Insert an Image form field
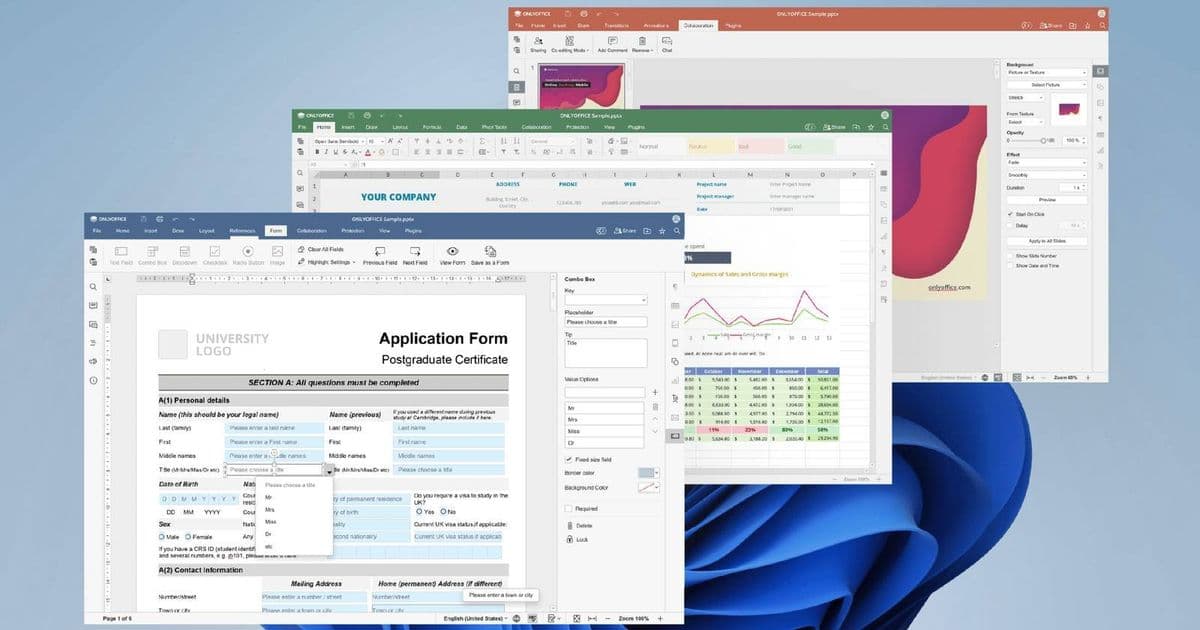 277,249
